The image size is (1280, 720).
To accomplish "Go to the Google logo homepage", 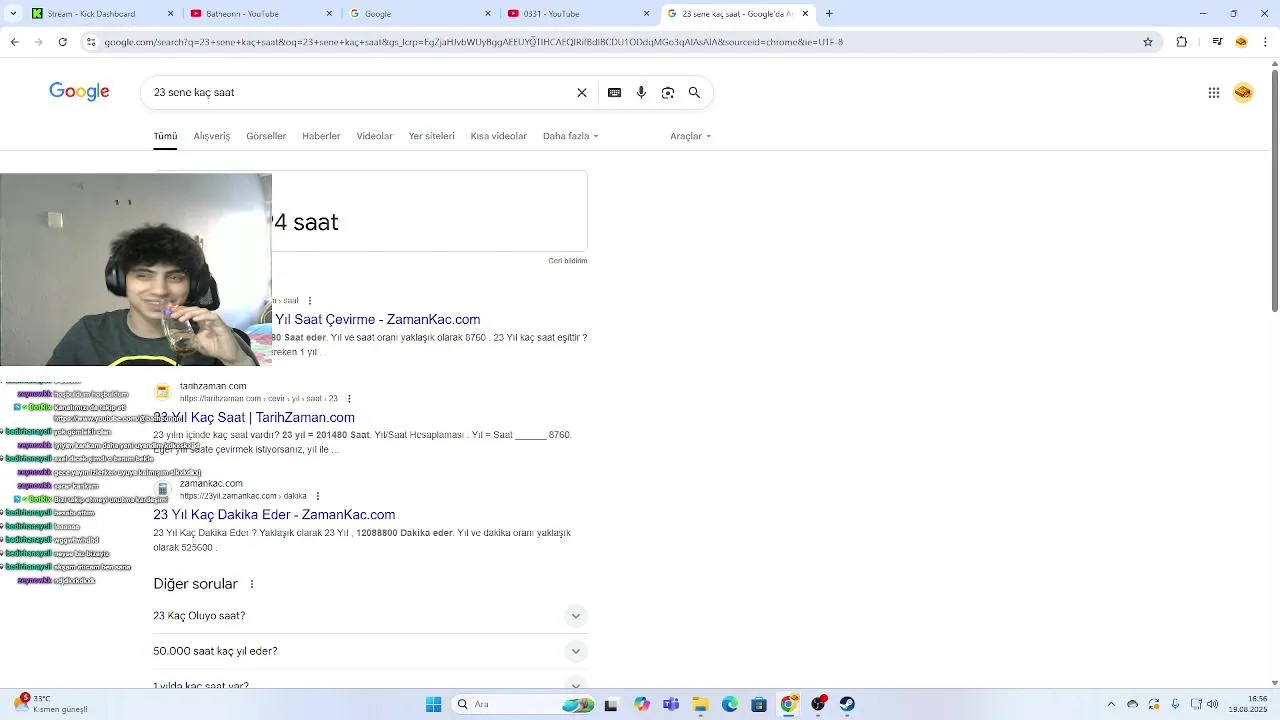I will [x=79, y=92].
